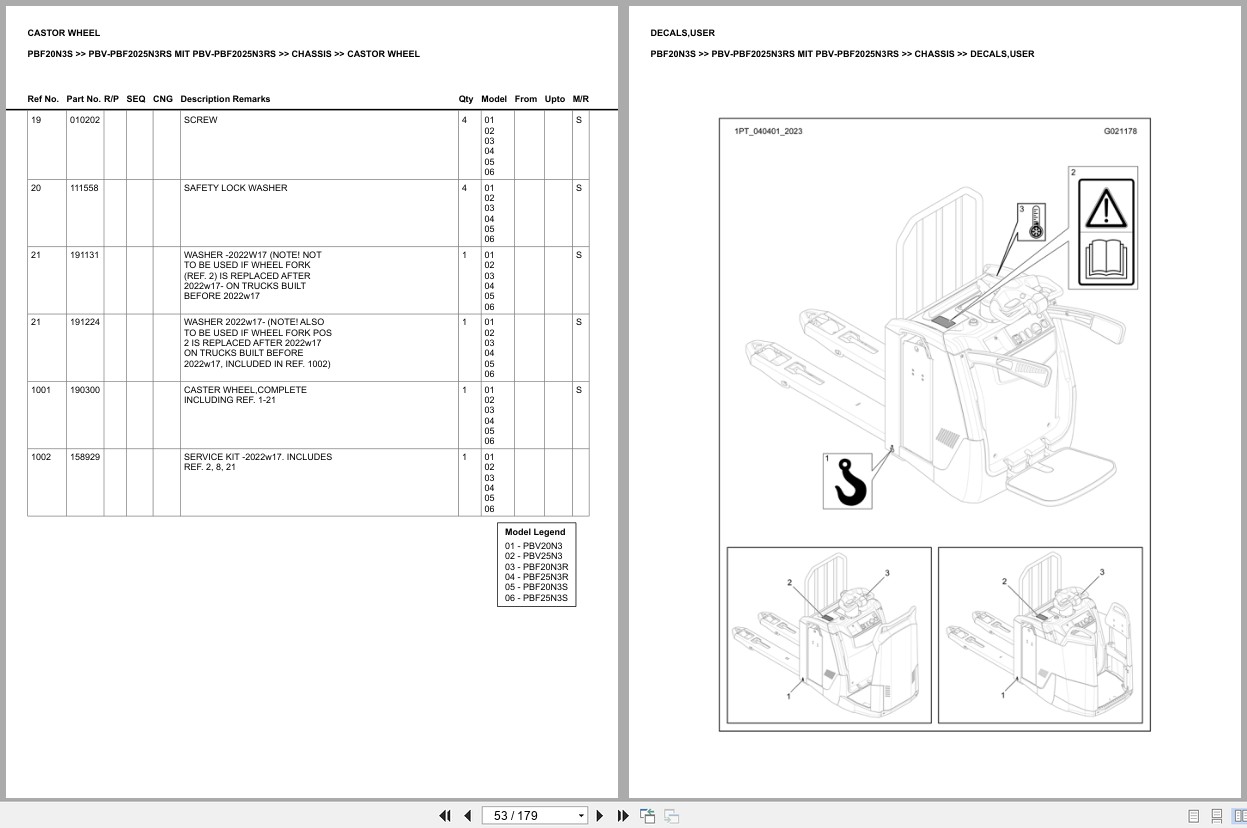This screenshot has height=828, width=1247.
Task: Go to the previous page
Action: coord(467,816)
